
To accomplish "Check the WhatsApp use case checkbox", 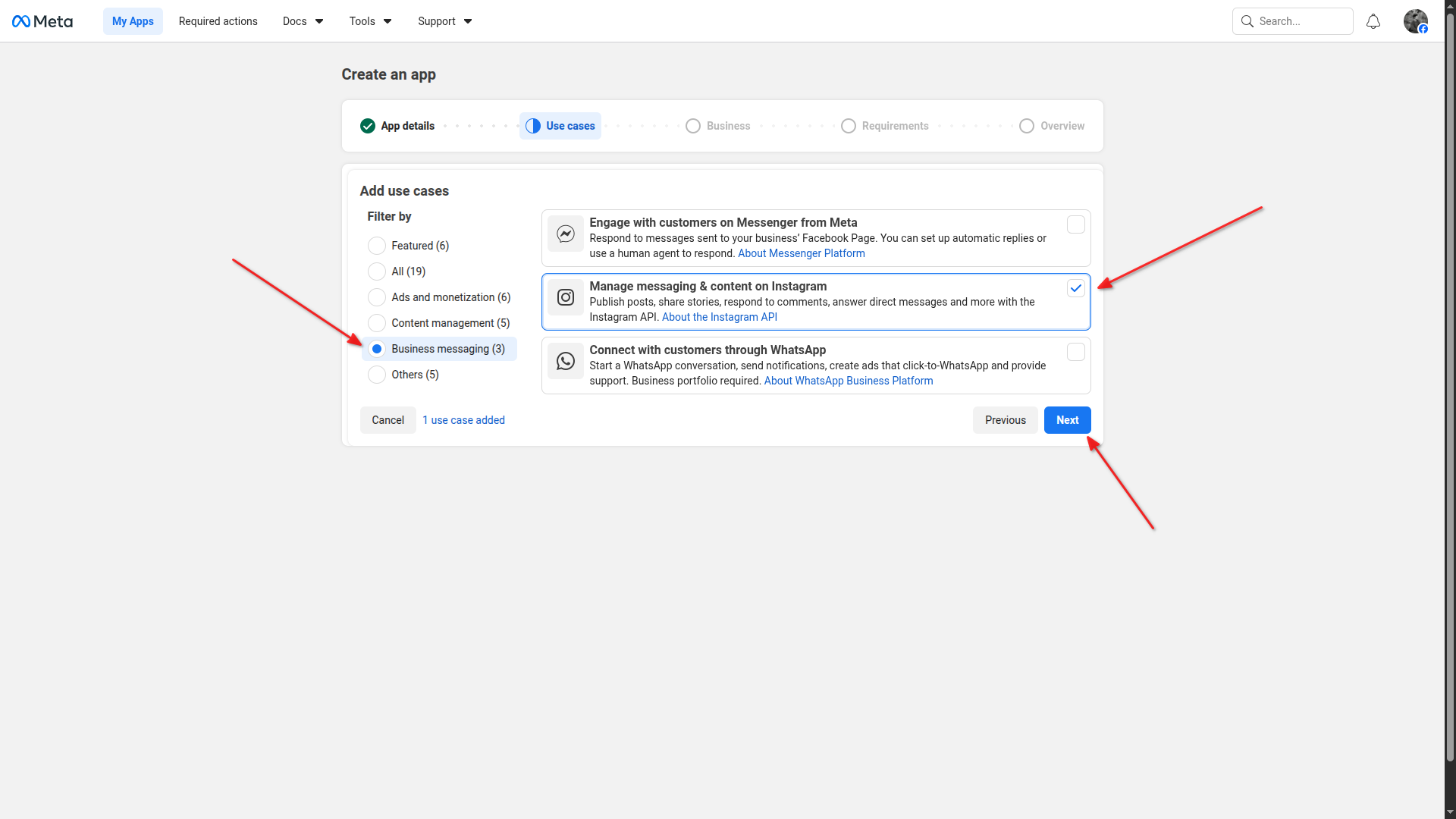I will pos(1075,352).
